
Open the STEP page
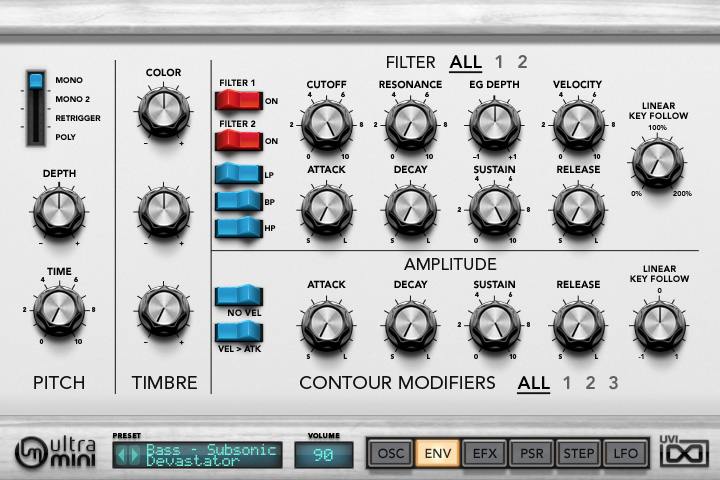click(578, 454)
